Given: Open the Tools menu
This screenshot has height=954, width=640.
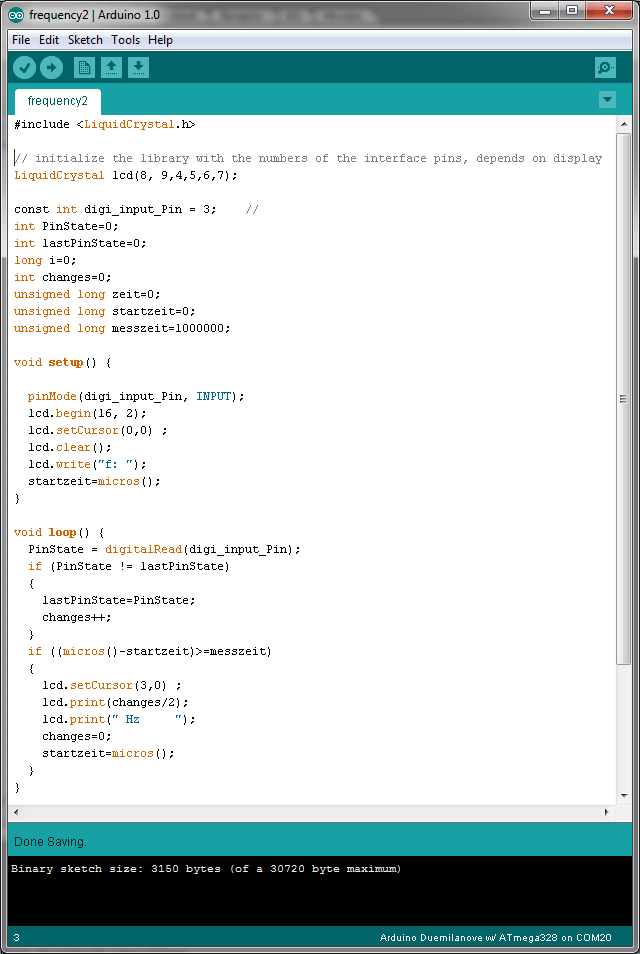Looking at the screenshot, I should coord(125,40).
